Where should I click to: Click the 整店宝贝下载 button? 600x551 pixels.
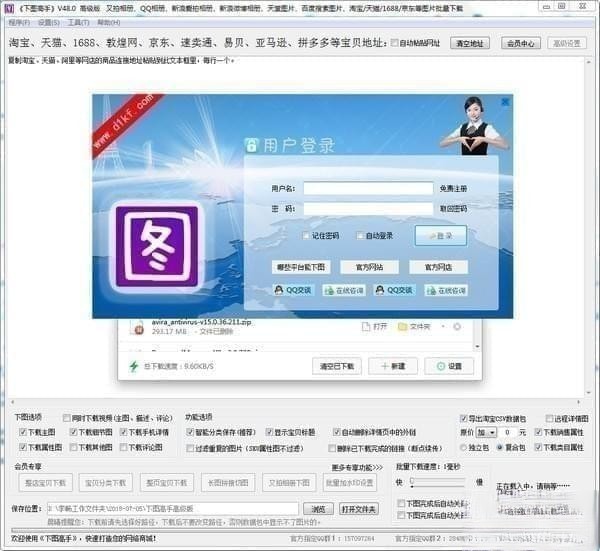45,483
